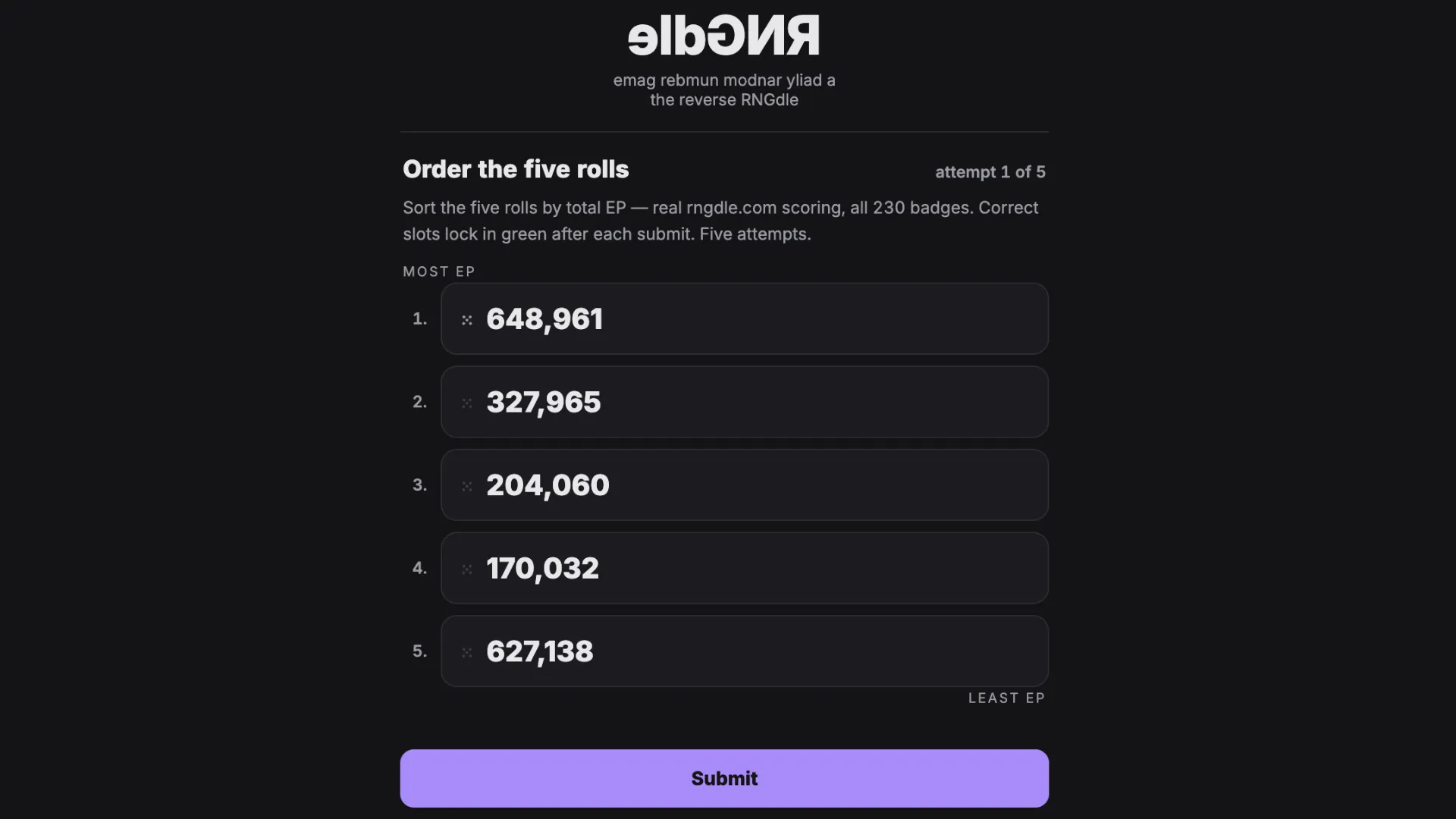
Task: Select the 170,032 roll card
Action: 745,568
